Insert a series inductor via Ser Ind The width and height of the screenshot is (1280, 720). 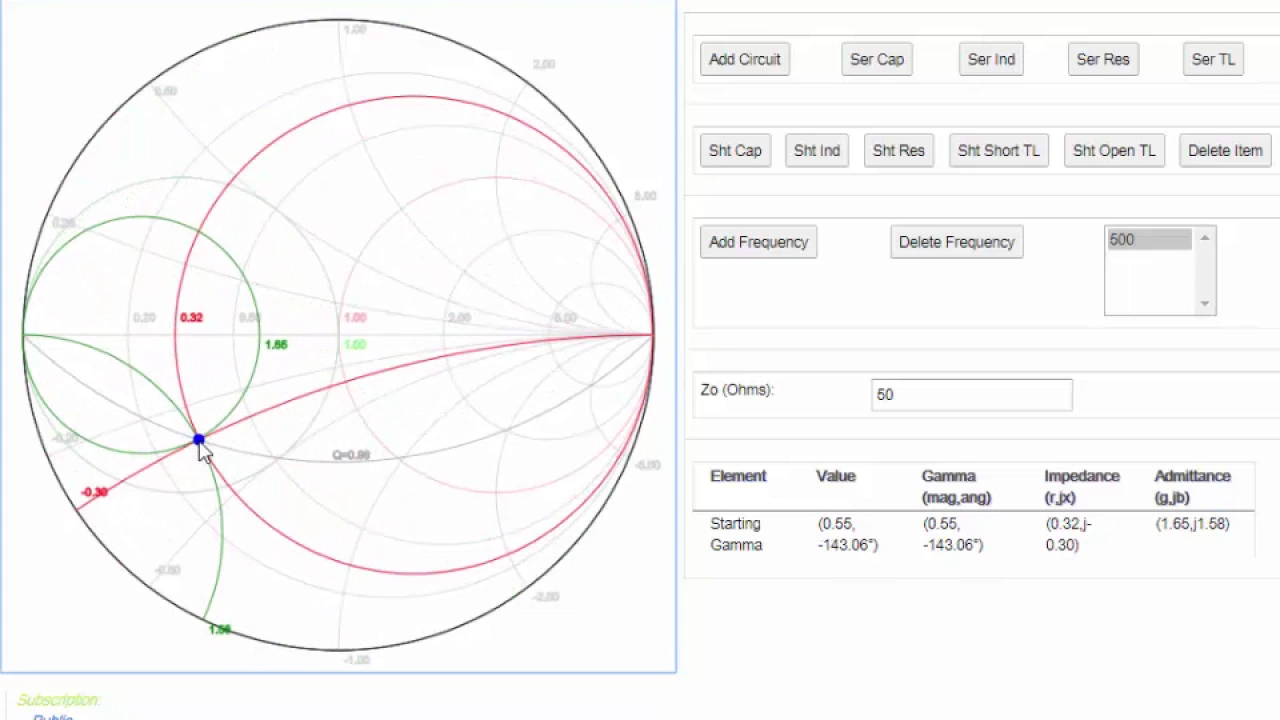[x=991, y=59]
